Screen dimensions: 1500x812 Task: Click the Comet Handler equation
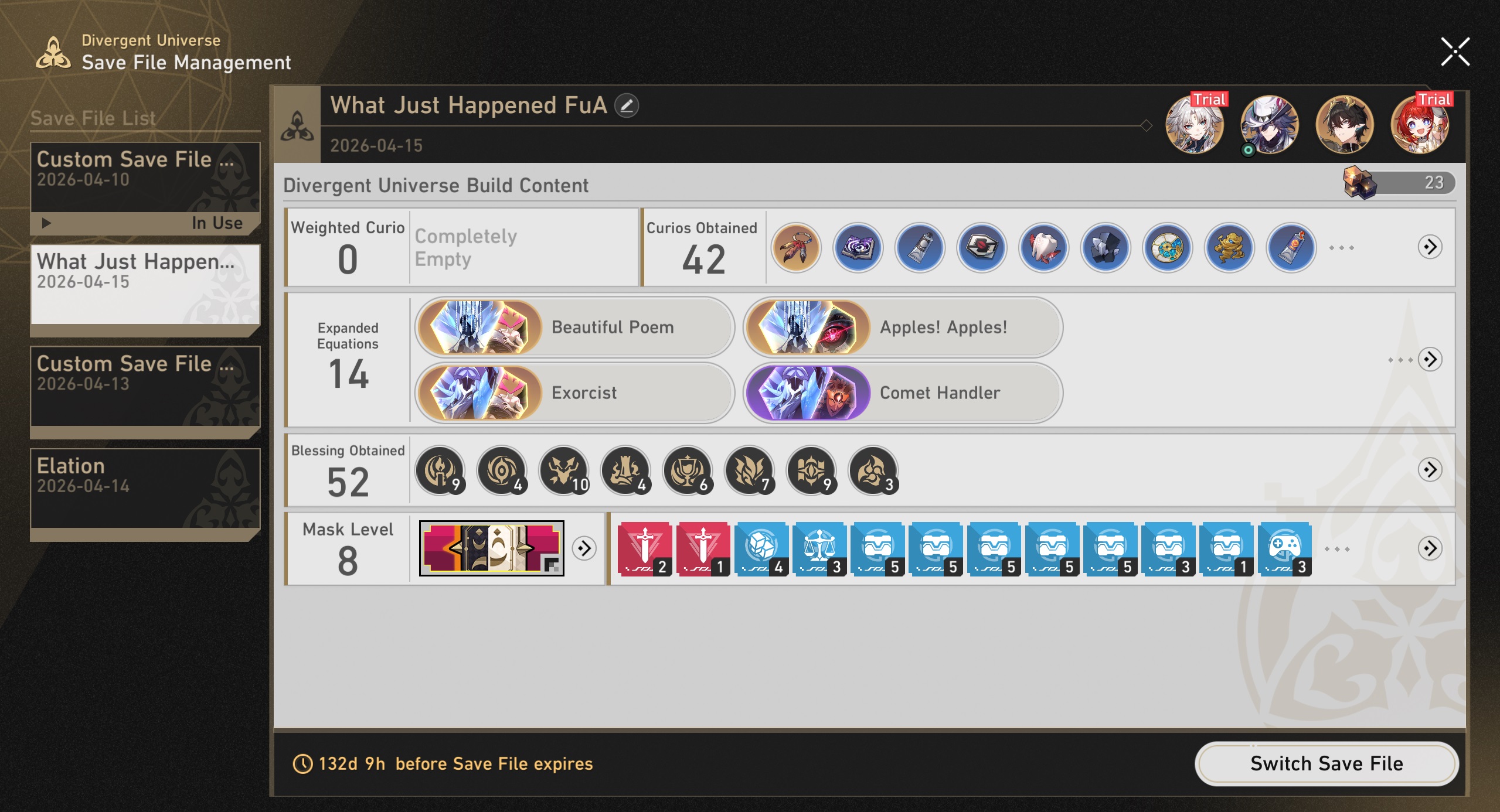pyautogui.click(x=903, y=393)
